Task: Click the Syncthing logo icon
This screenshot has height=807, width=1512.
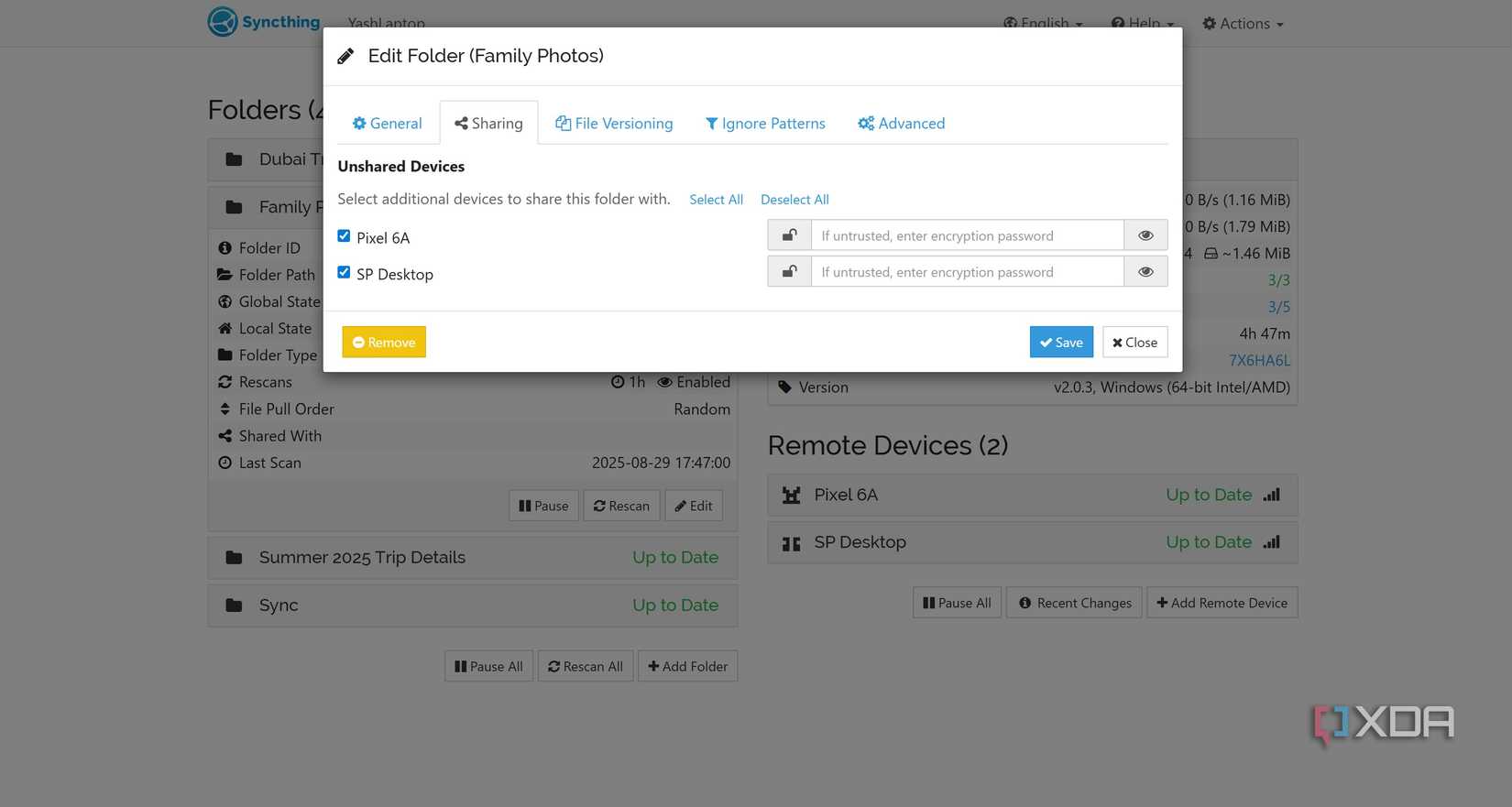Action: [x=223, y=21]
